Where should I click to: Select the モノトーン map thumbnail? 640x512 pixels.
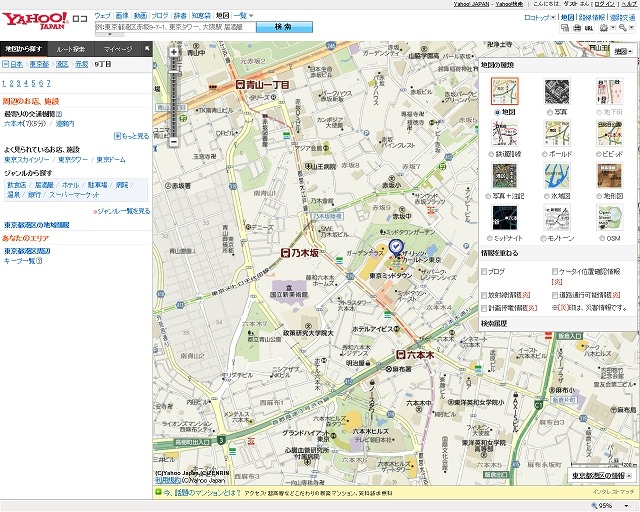click(557, 218)
